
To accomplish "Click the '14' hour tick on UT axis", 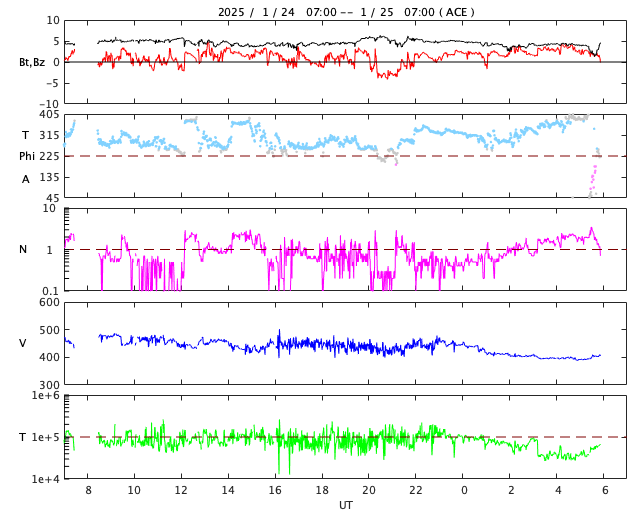I will [228, 490].
